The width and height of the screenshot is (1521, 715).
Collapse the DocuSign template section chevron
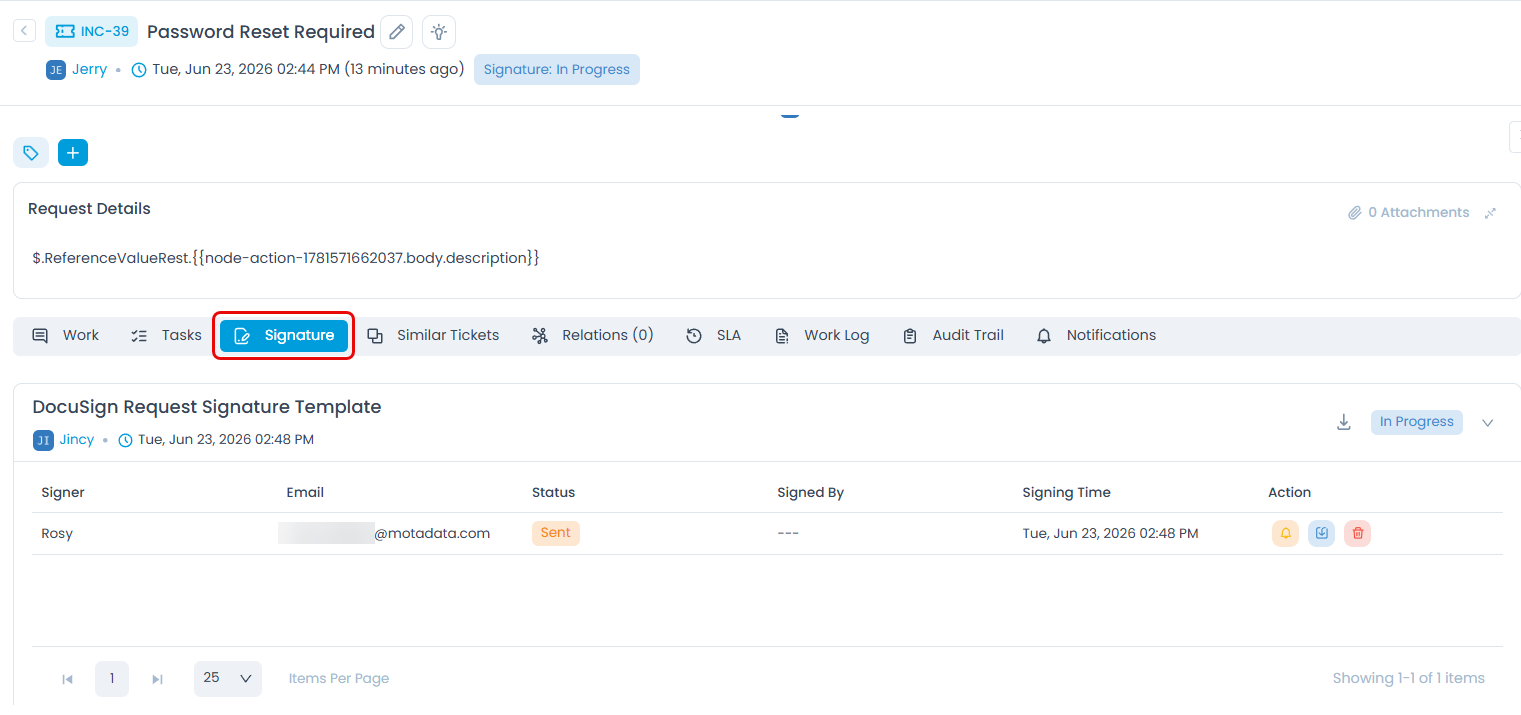coord(1488,422)
